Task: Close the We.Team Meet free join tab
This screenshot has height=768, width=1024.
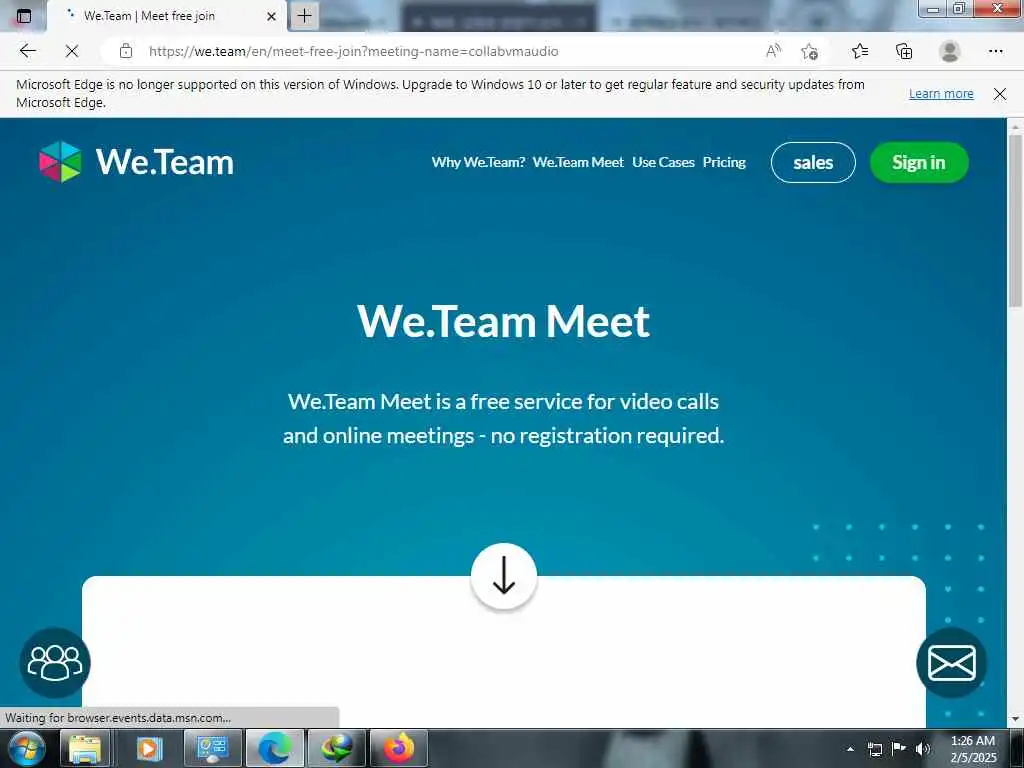Action: 272,16
